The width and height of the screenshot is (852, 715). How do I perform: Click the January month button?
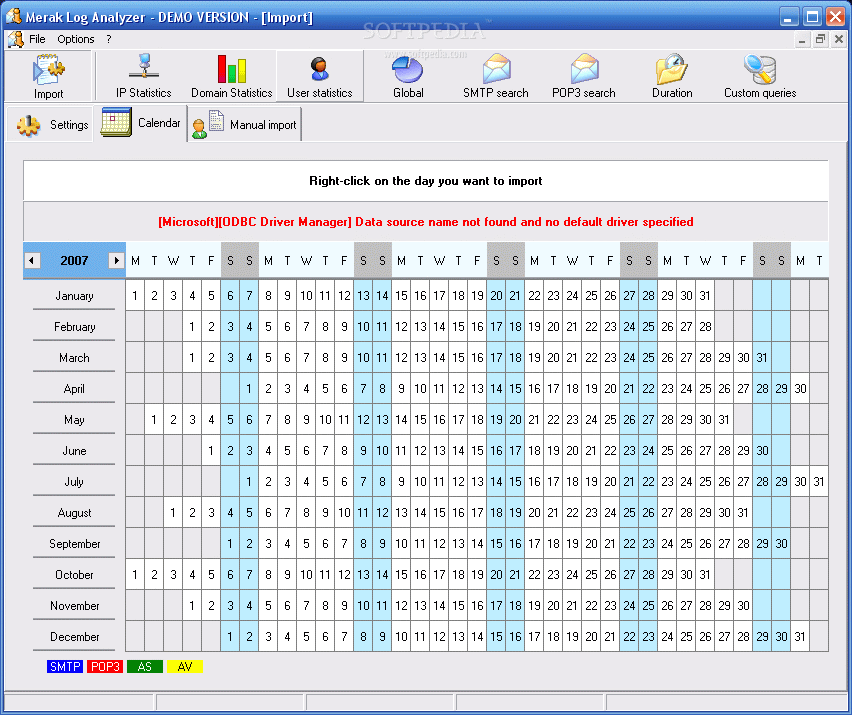(x=74, y=296)
